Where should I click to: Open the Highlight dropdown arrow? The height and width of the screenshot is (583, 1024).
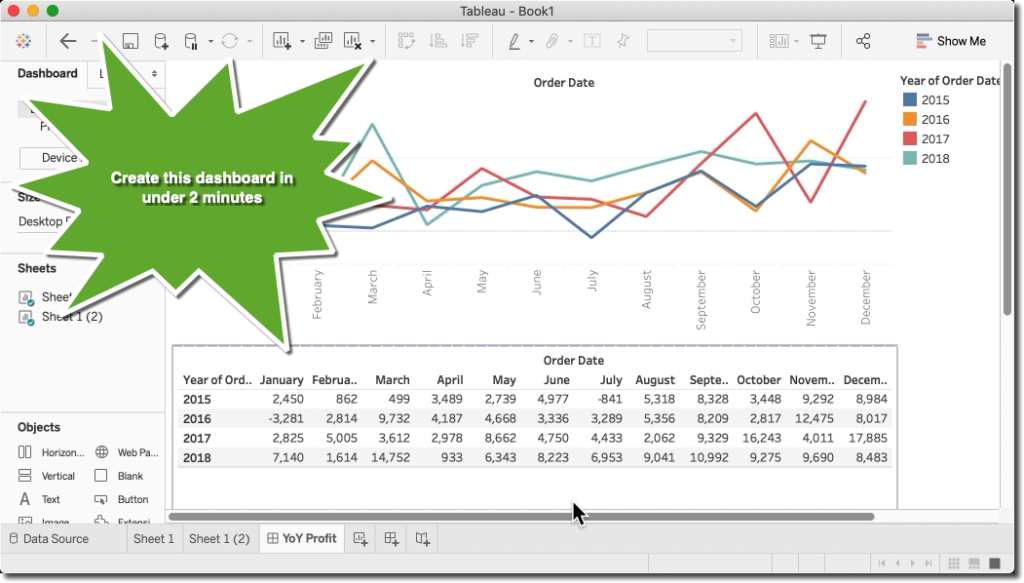pyautogui.click(x=531, y=42)
